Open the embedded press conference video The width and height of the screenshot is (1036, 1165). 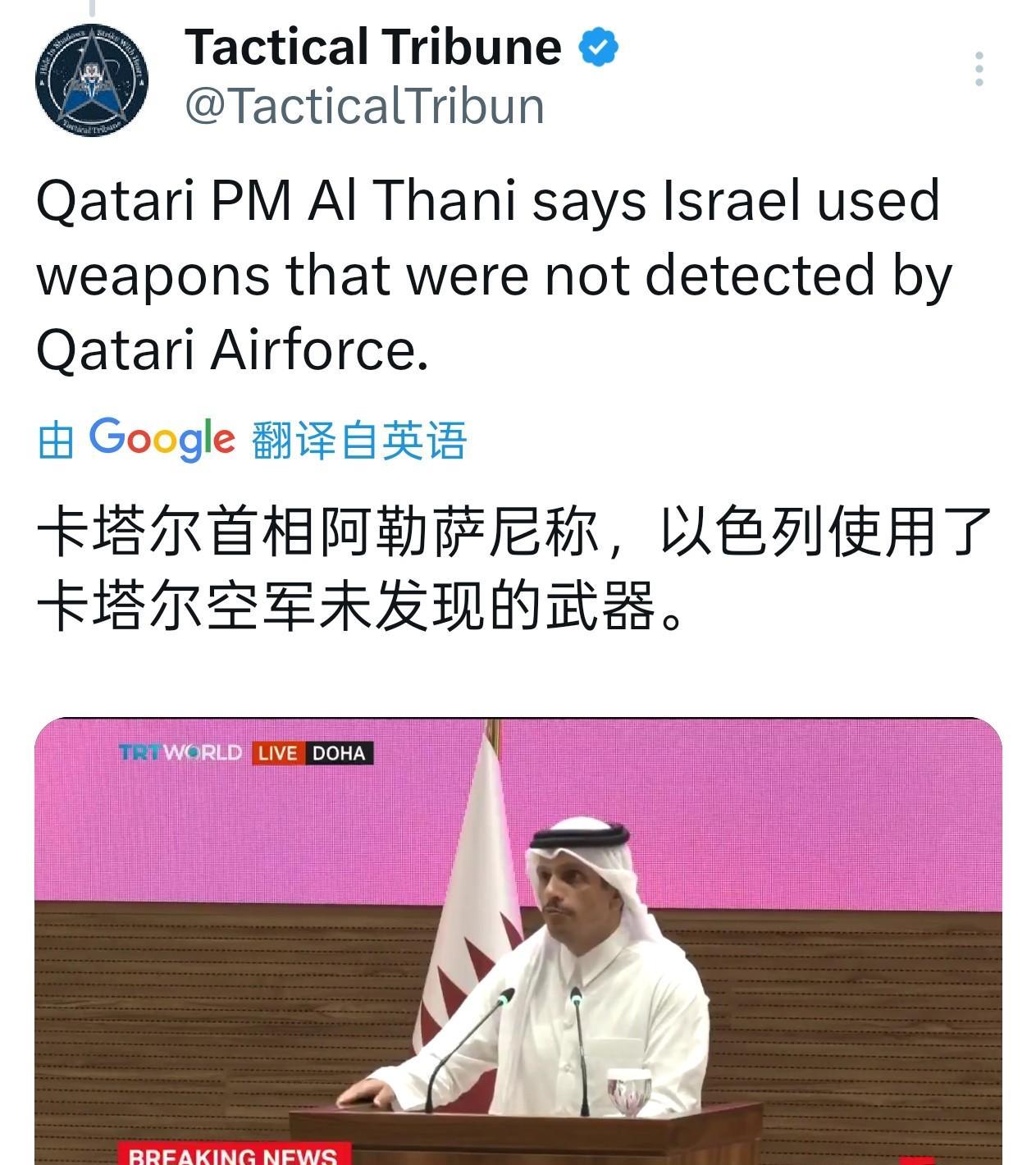(x=518, y=941)
